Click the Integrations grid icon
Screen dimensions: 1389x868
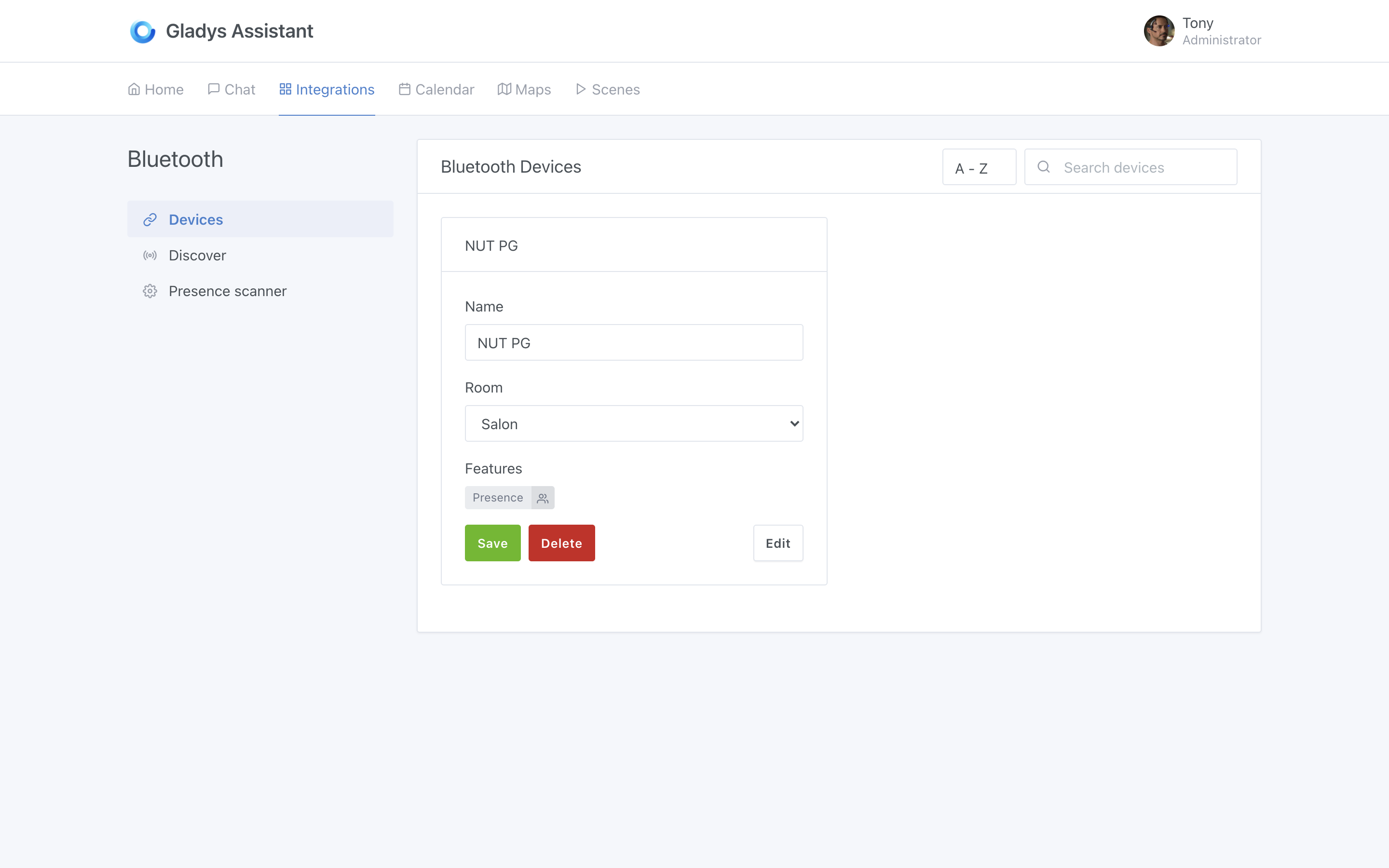pos(285,89)
